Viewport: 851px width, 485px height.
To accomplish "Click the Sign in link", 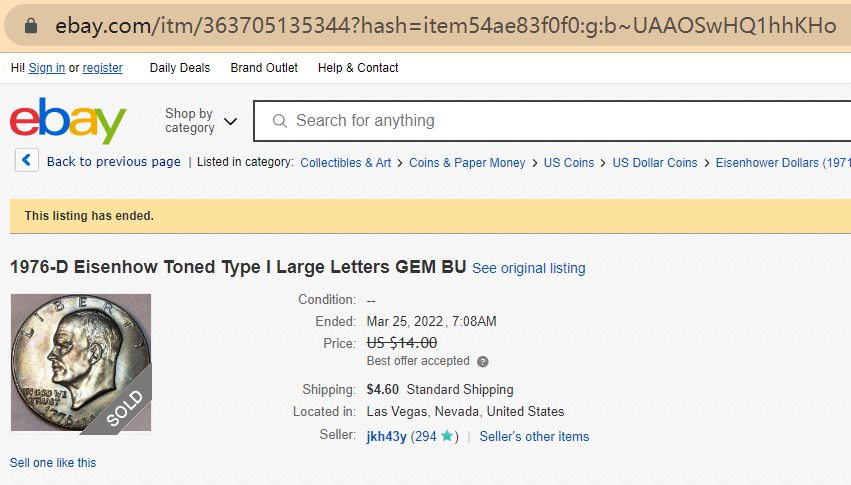I will pos(47,68).
